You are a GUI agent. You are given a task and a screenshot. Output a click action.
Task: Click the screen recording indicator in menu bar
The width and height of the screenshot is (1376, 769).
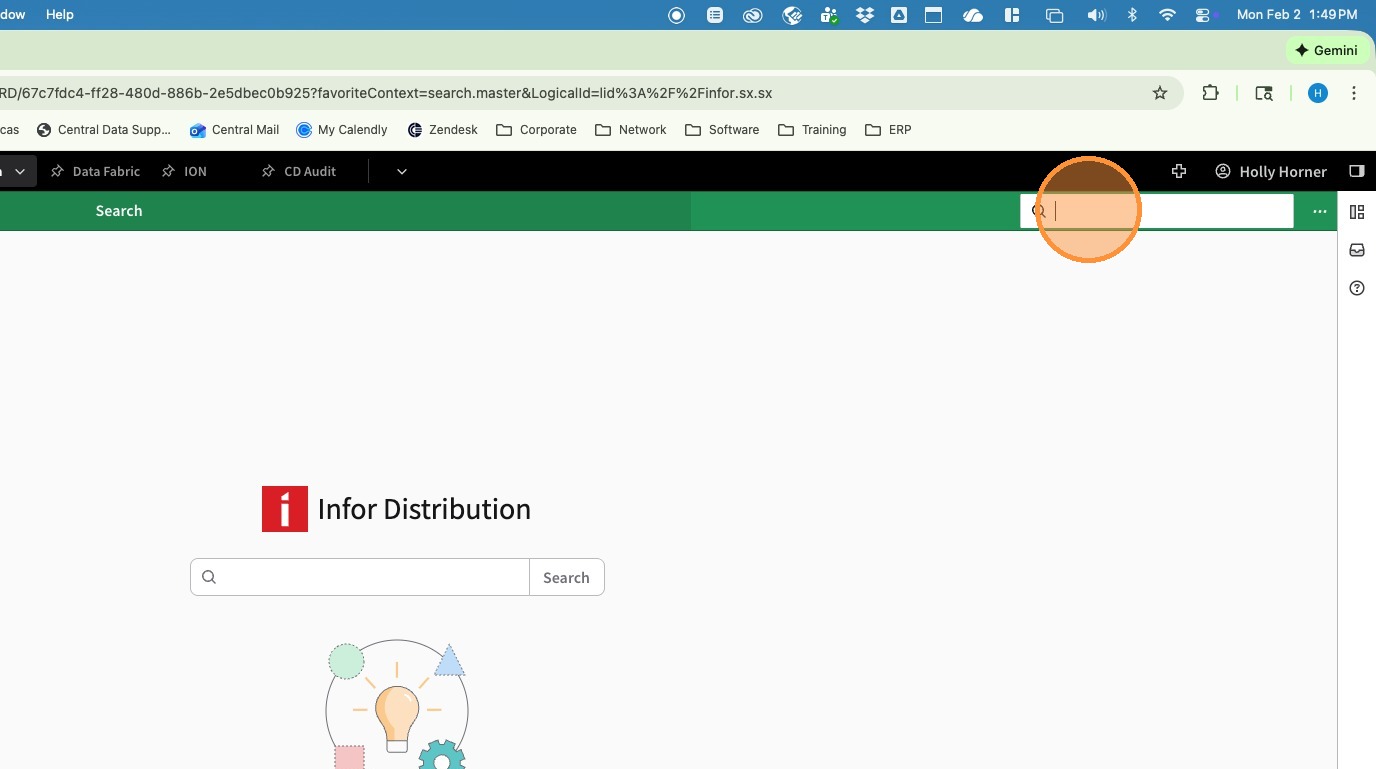[x=677, y=15]
